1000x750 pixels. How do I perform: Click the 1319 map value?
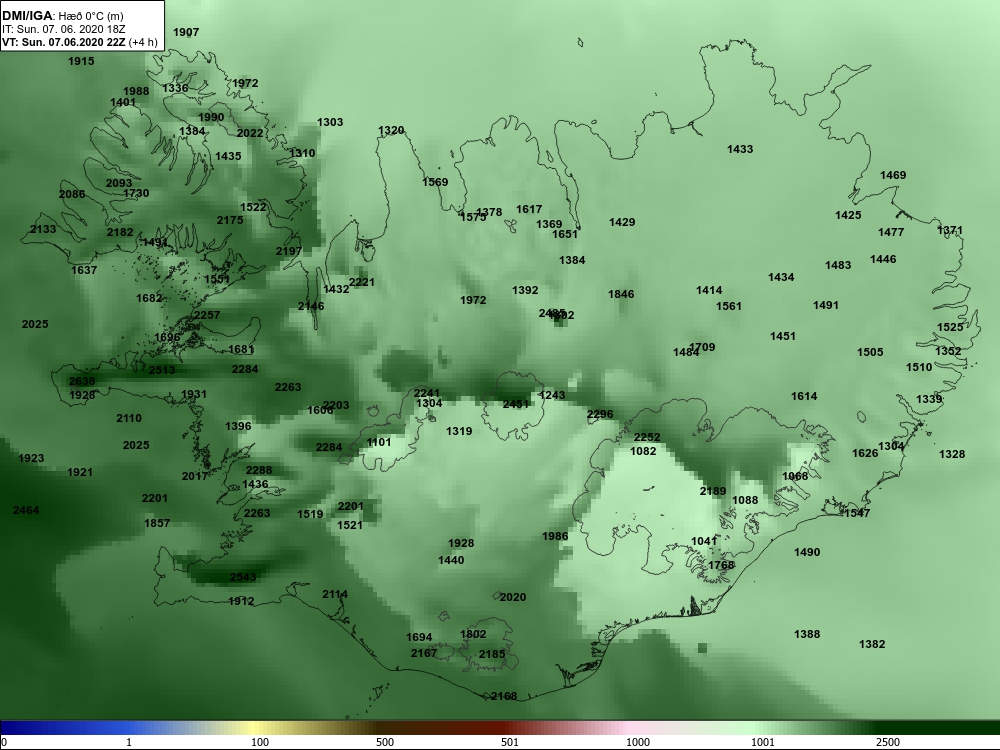tap(459, 432)
